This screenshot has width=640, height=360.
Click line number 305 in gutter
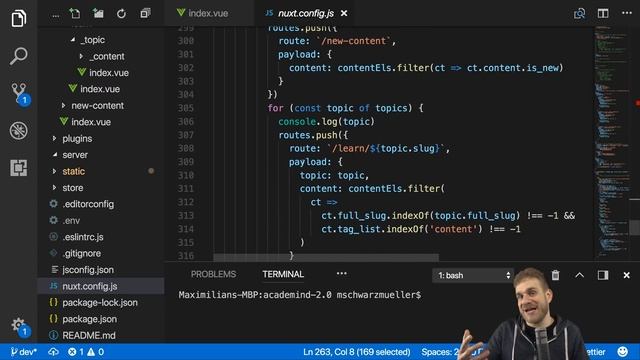tap(186, 108)
